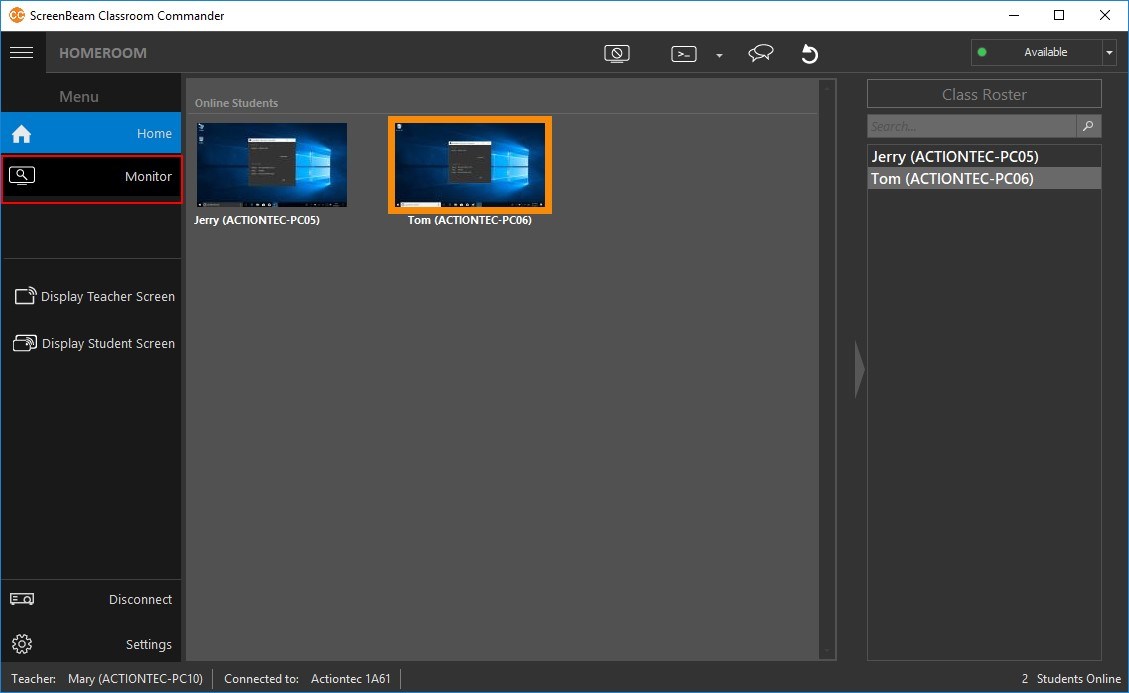Image resolution: width=1129 pixels, height=693 pixels.
Task: Click the HOMEROOM class title
Action: pyautogui.click(x=103, y=53)
